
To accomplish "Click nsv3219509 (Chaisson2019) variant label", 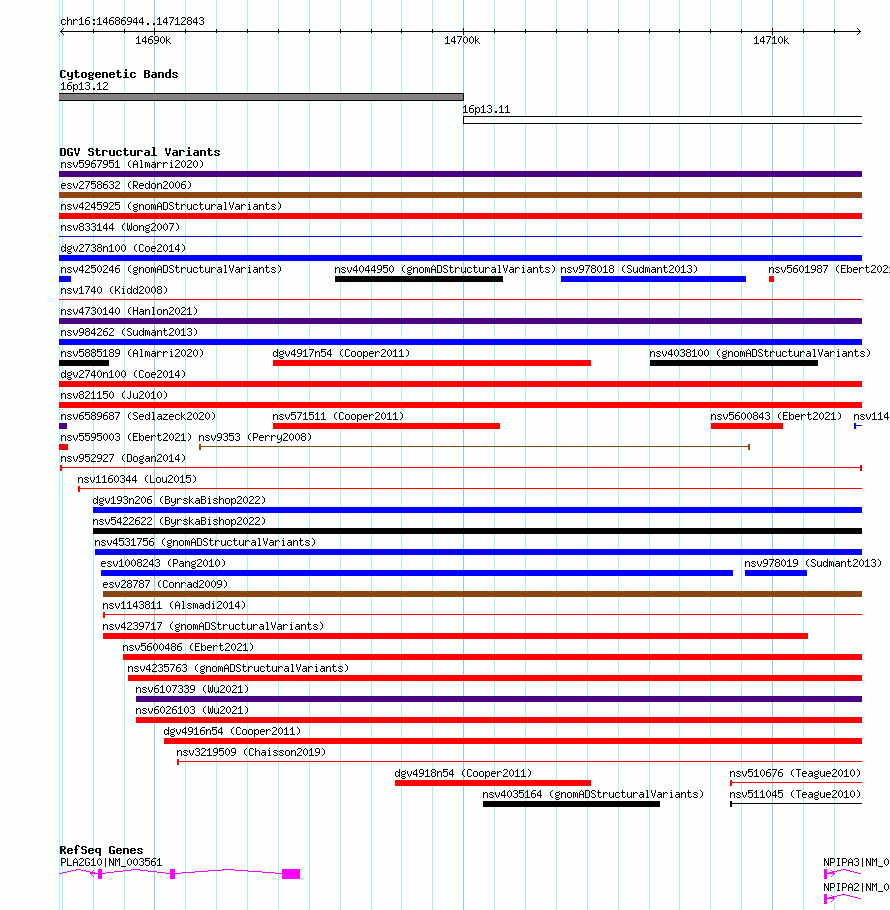I will click(x=251, y=752).
